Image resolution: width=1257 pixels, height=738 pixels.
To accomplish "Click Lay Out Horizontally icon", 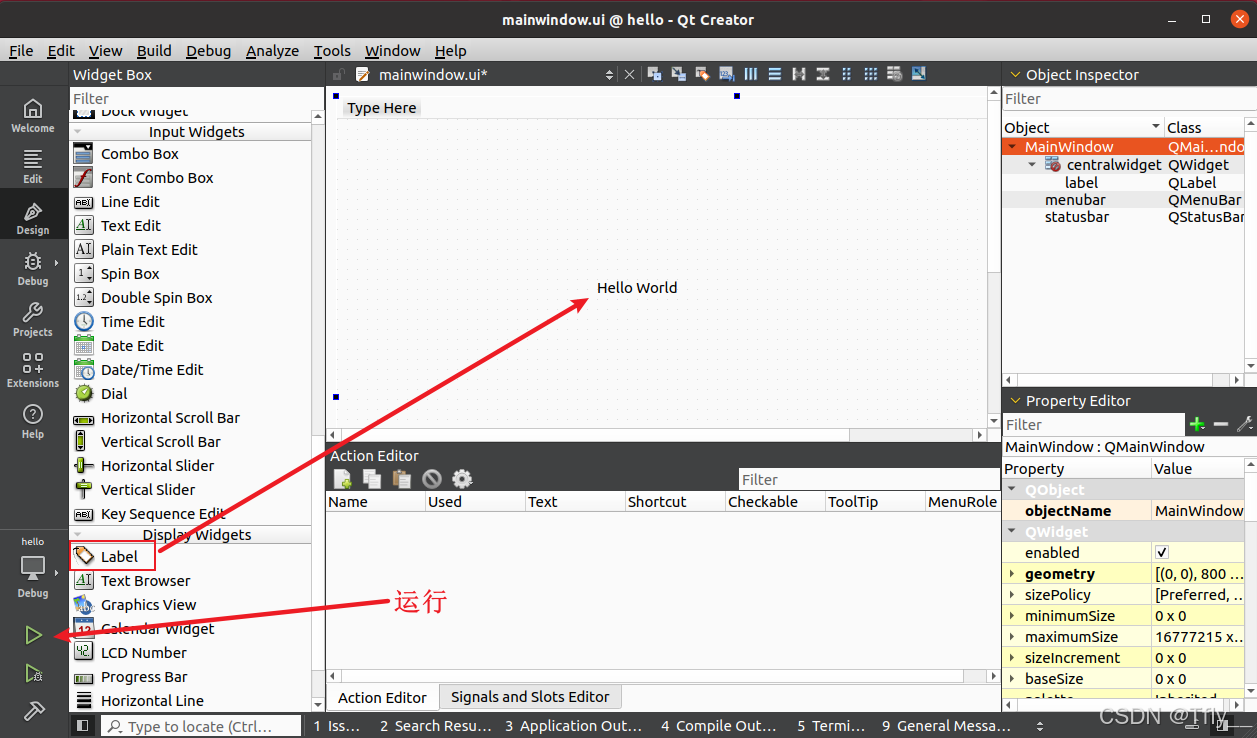I will point(751,74).
